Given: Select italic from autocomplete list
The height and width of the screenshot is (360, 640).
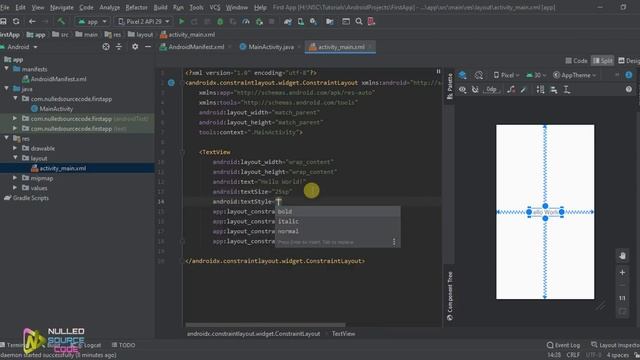Looking at the screenshot, I should [x=338, y=221].
